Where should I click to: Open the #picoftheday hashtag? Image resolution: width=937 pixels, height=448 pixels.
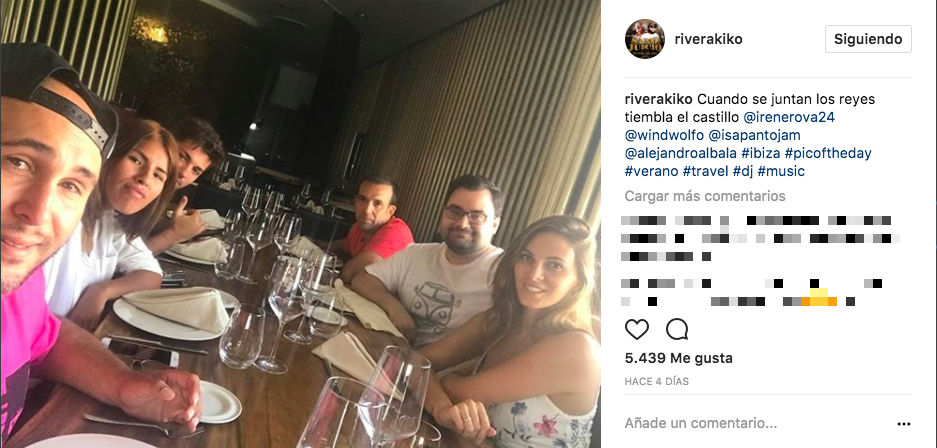[x=828, y=153]
